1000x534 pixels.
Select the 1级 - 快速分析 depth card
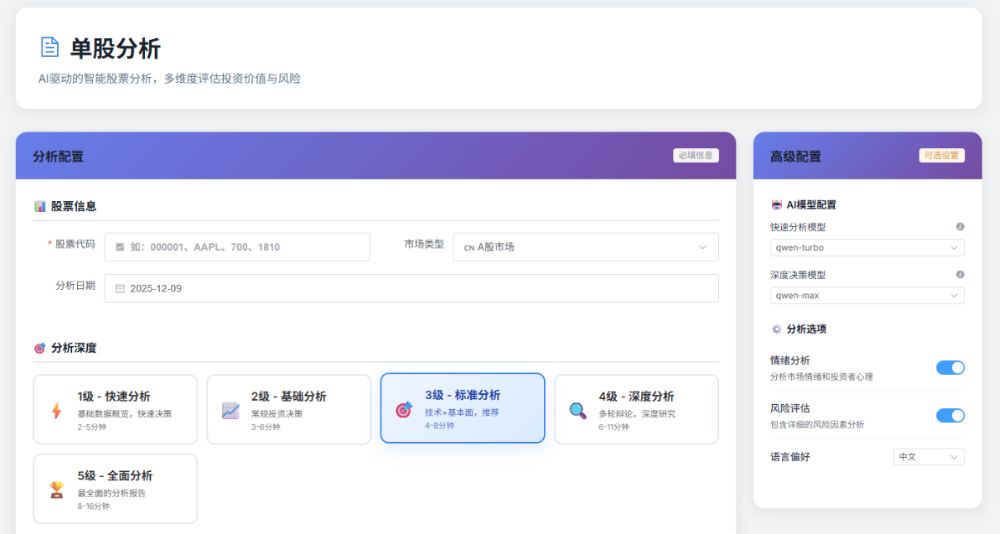tap(115, 409)
